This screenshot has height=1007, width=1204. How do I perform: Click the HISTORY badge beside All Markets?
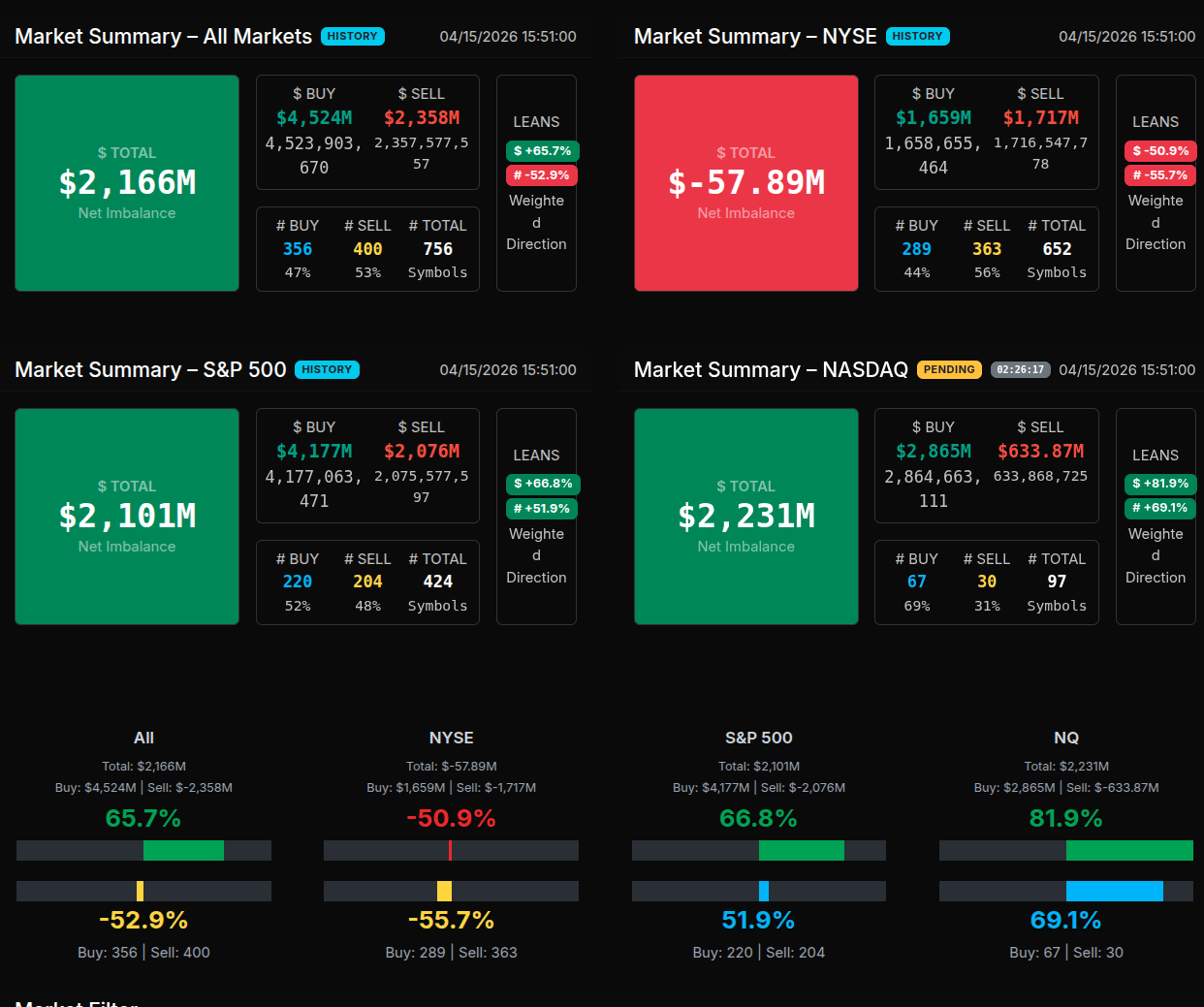tap(352, 37)
